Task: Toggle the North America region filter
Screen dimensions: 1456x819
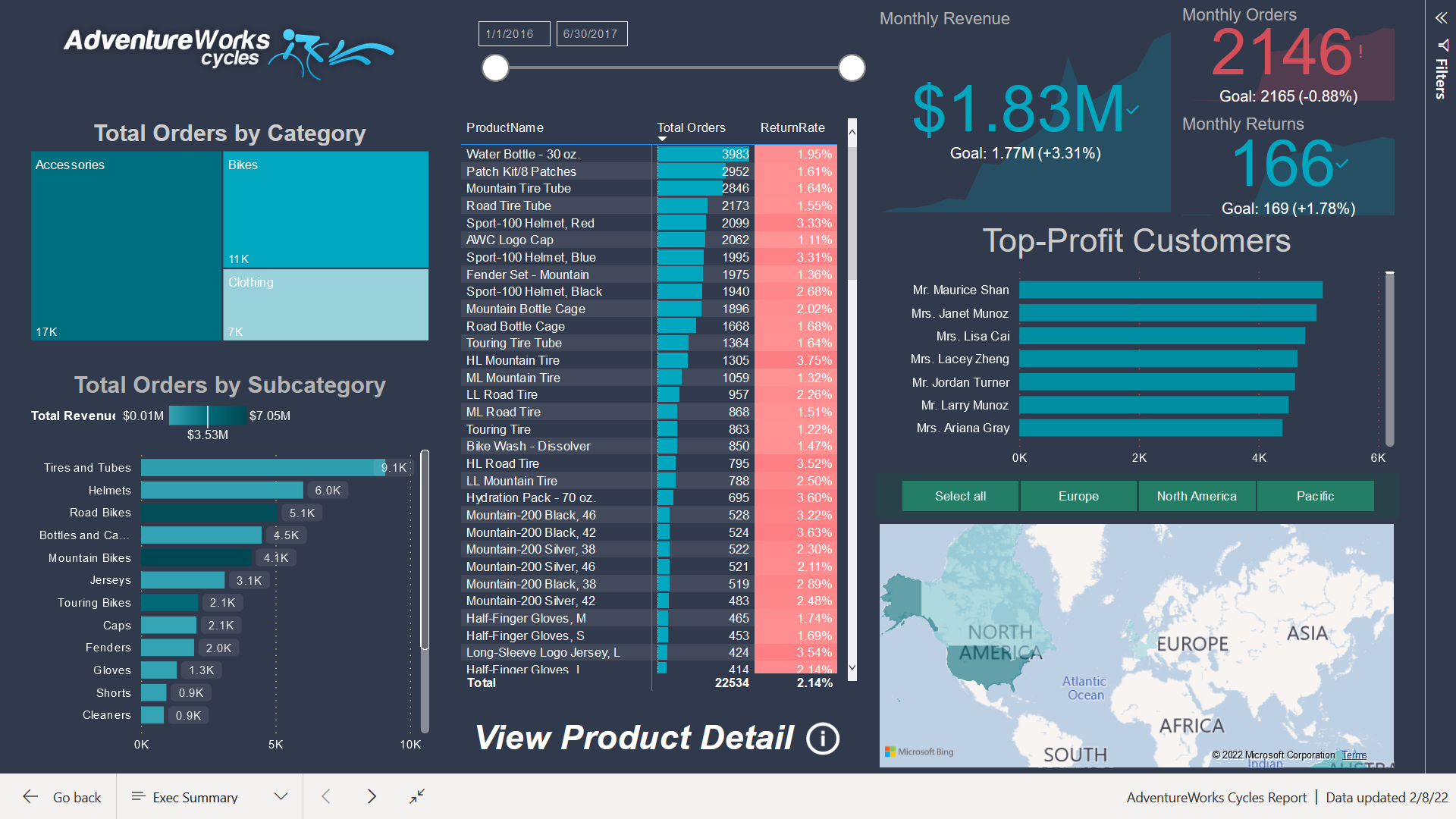Action: coord(1197,496)
